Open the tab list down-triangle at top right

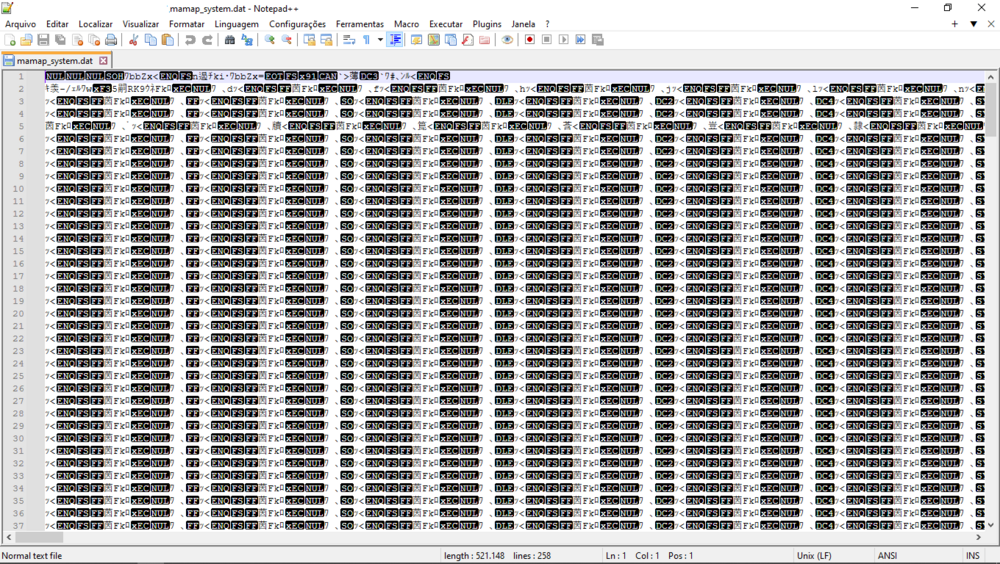point(973,24)
